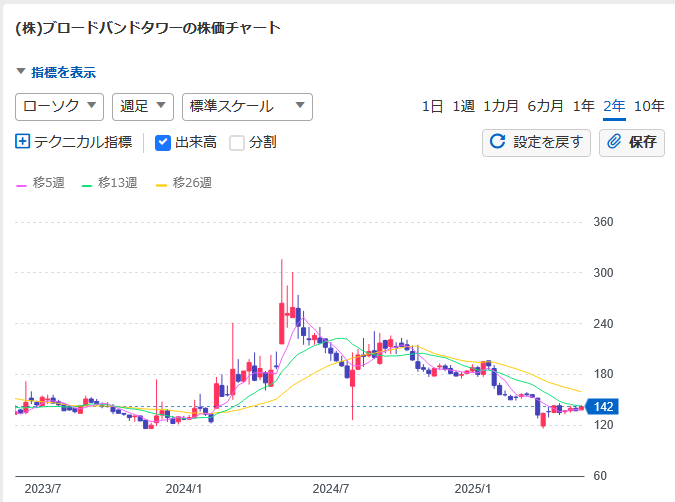
Task: Click the 2024/7 date axis label
Action: (x=331, y=489)
